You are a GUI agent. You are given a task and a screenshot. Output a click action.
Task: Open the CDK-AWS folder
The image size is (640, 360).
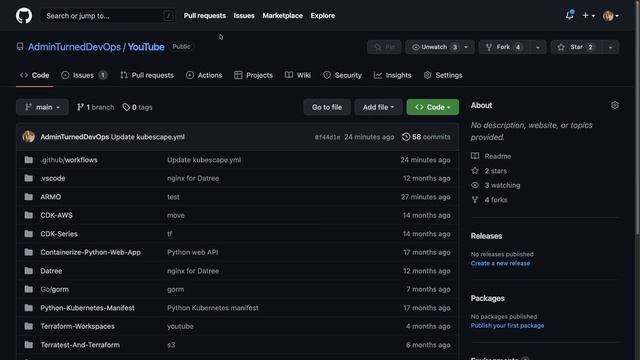coord(56,215)
